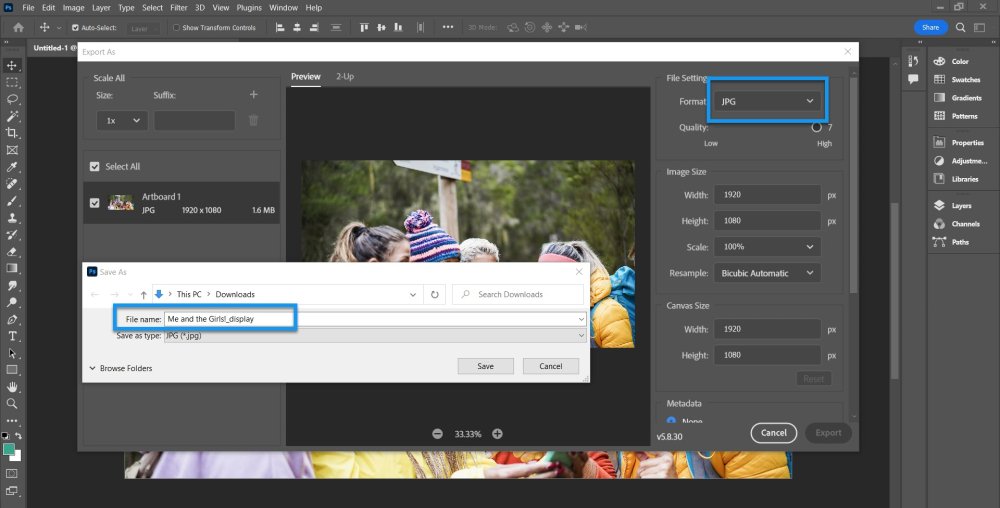Click Cancel in the Export As dialog
This screenshot has width=1000, height=508.
(x=773, y=433)
